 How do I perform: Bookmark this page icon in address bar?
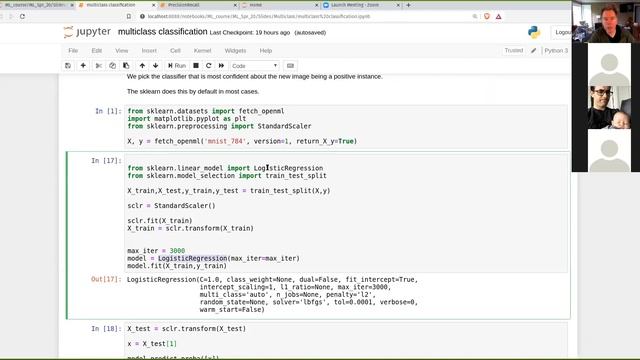tap(129, 16)
